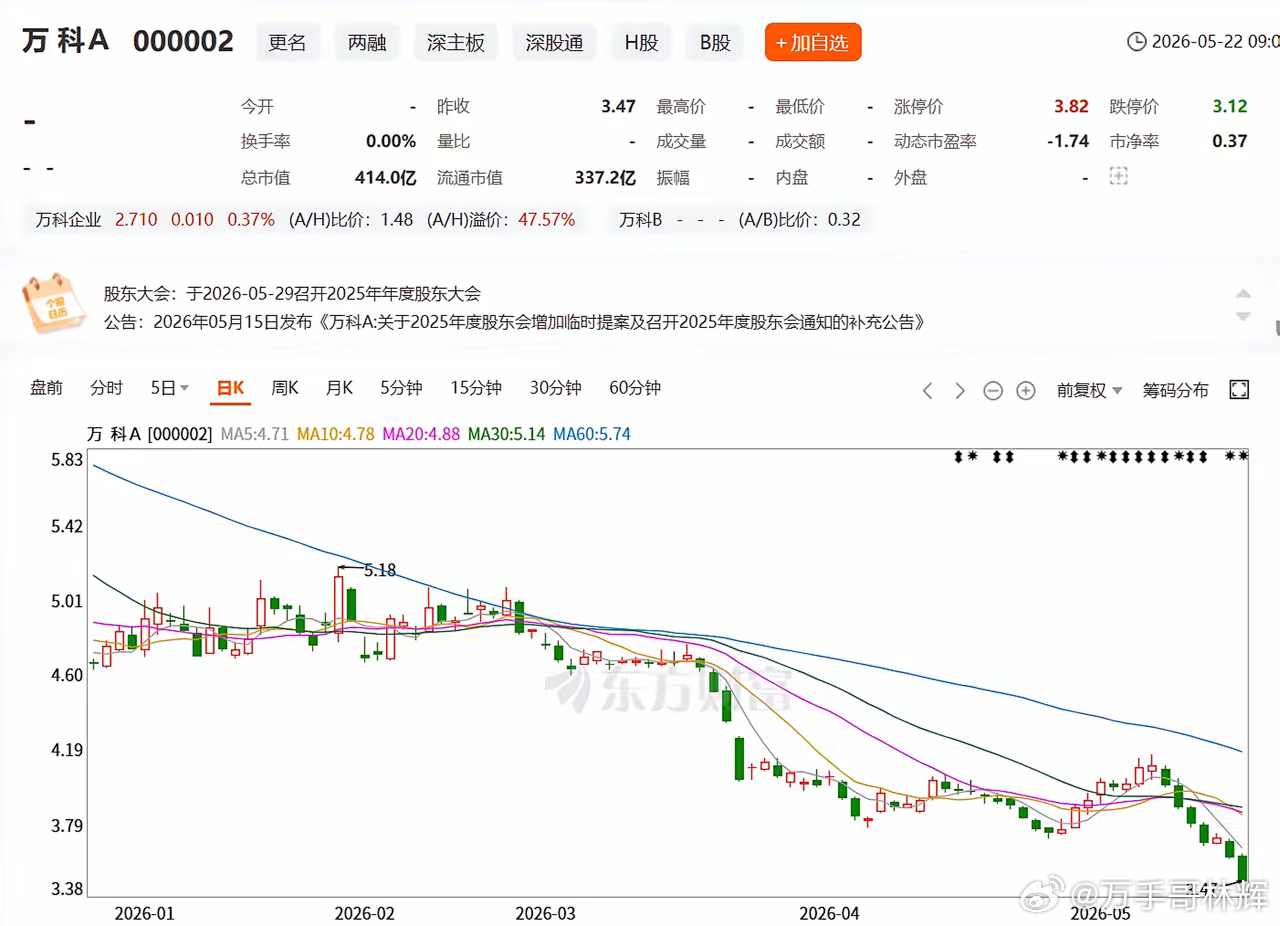Viewport: 1280px width, 926px height.
Task: Click the 更名 tag button
Action: click(287, 42)
